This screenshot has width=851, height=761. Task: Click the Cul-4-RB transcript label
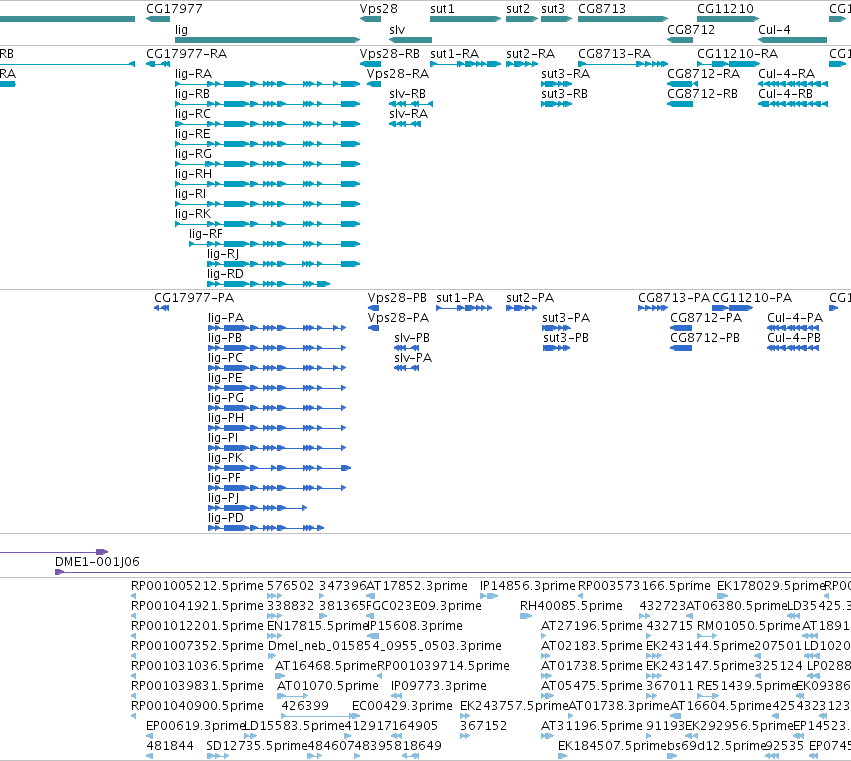coord(785,94)
